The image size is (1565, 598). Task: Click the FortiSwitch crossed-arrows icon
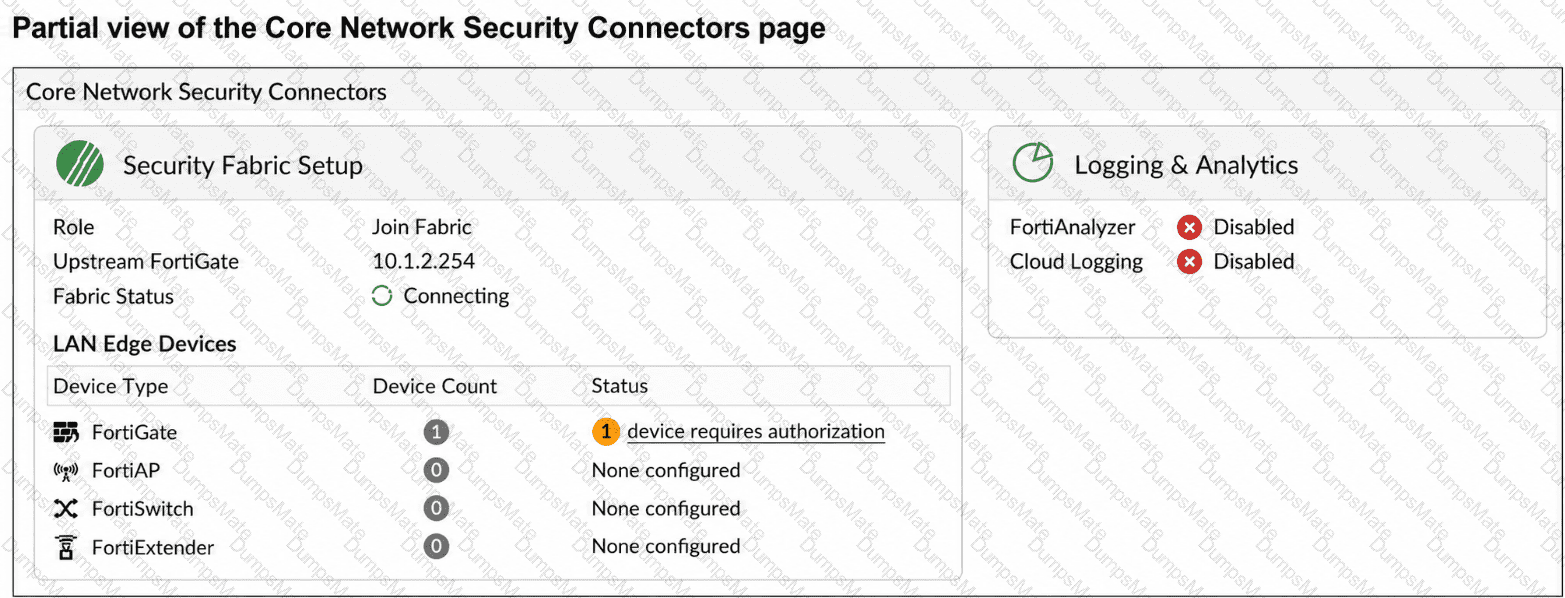click(x=66, y=509)
